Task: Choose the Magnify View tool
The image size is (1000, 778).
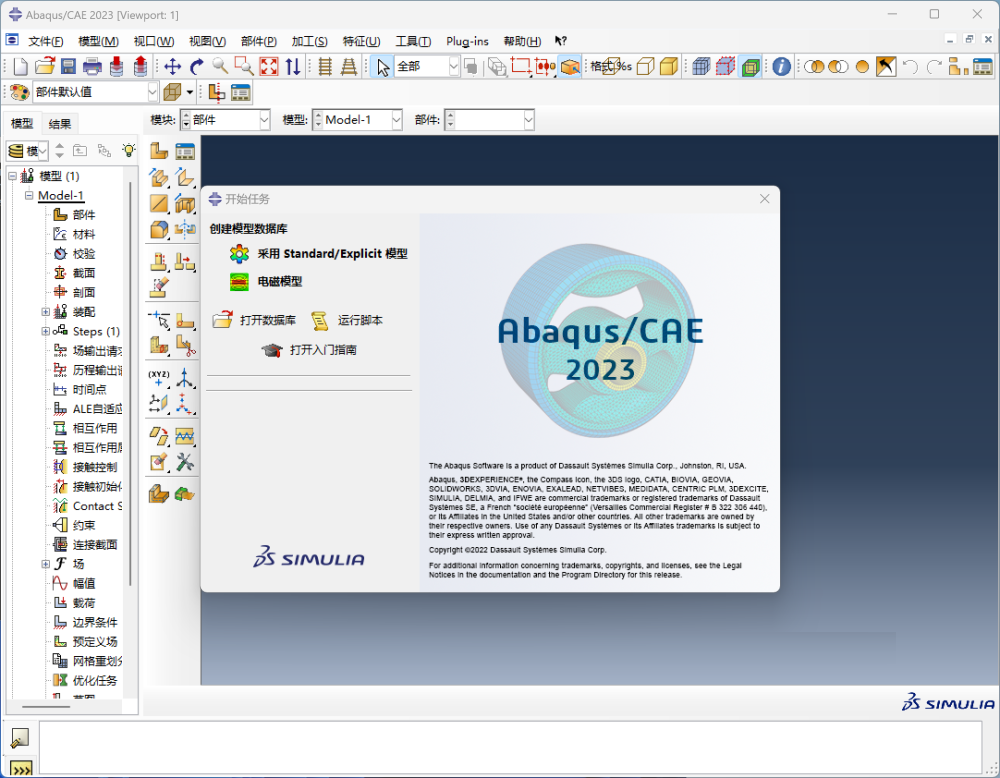Action: pyautogui.click(x=220, y=66)
